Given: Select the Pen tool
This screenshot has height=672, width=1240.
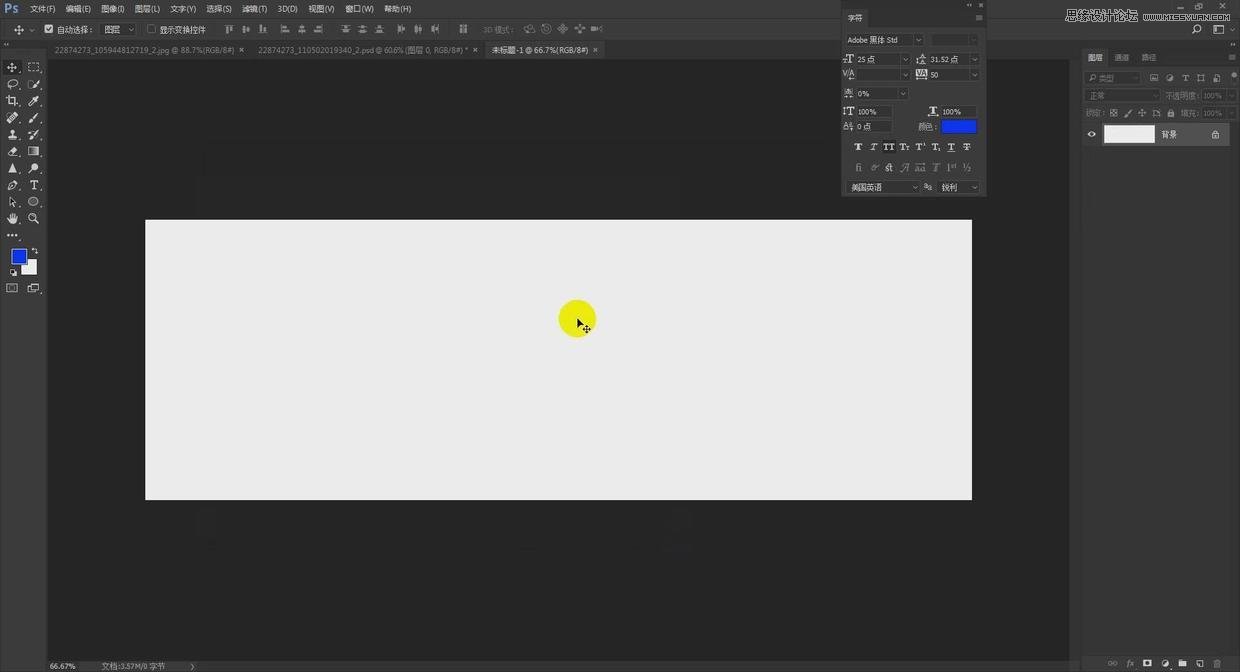Looking at the screenshot, I should pos(13,185).
